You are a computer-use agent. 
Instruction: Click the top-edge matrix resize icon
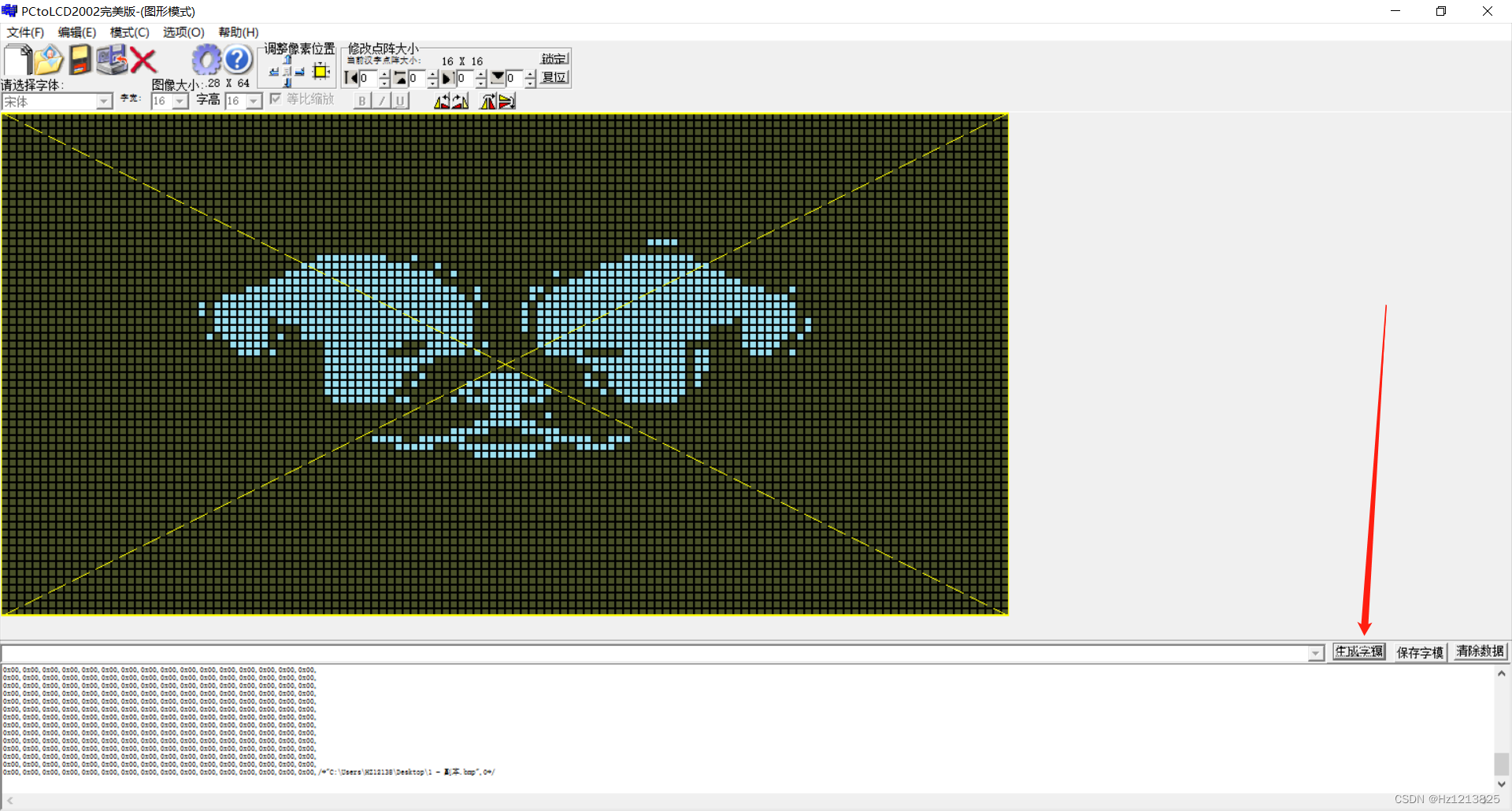[x=400, y=78]
